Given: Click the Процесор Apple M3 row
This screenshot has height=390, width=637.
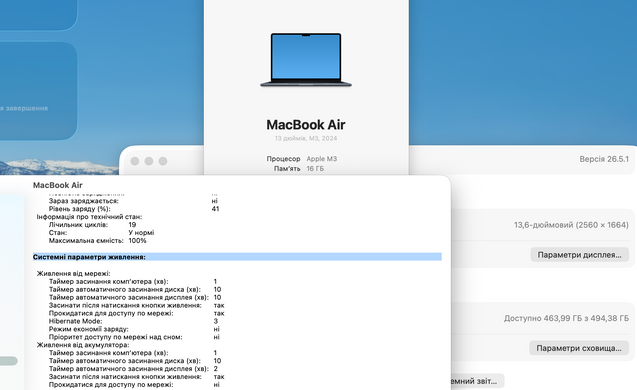Looking at the screenshot, I should click(302, 159).
